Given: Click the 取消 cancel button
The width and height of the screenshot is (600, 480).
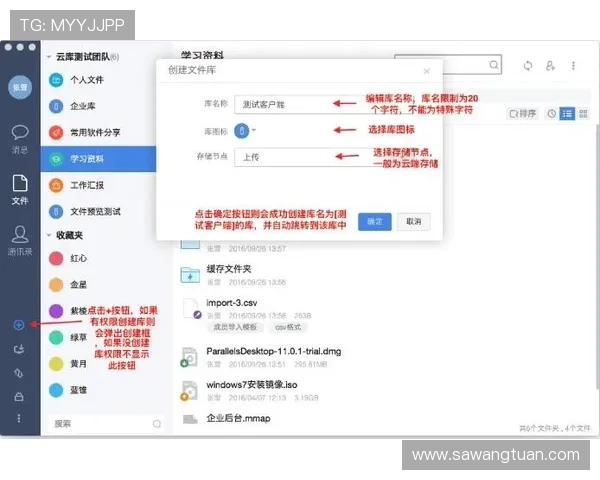Looking at the screenshot, I should (x=414, y=222).
